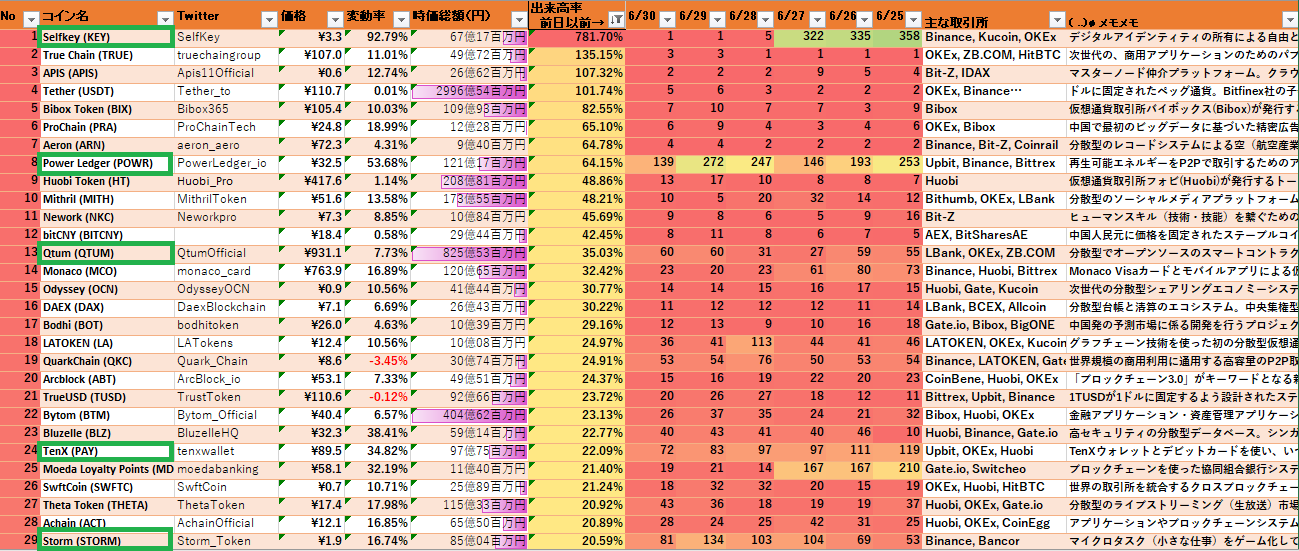
Task: Open the Twitter column filter dropdown
Action: [268, 20]
